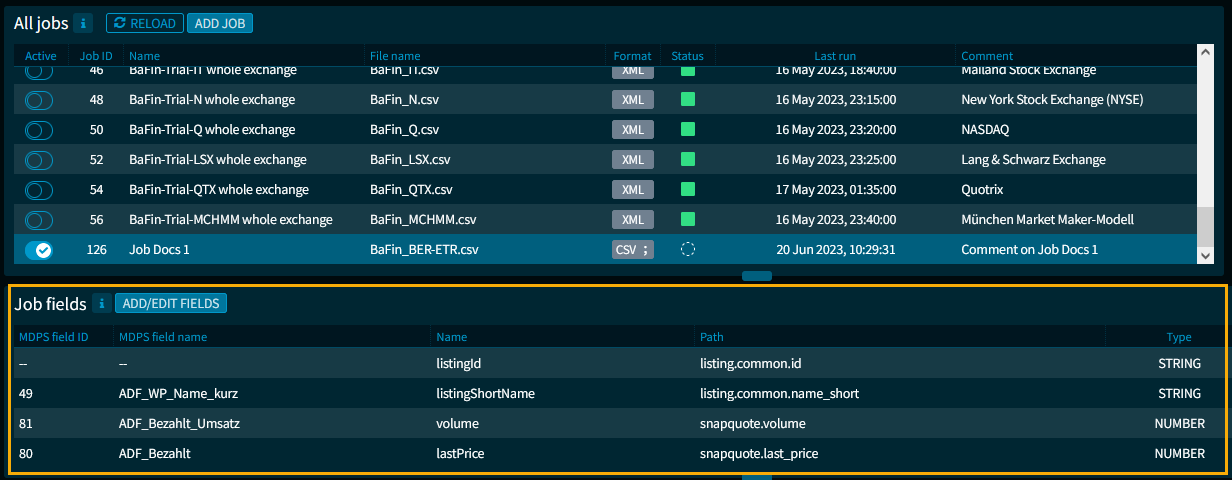Click the splitter handle below the All jobs panel

point(757,275)
